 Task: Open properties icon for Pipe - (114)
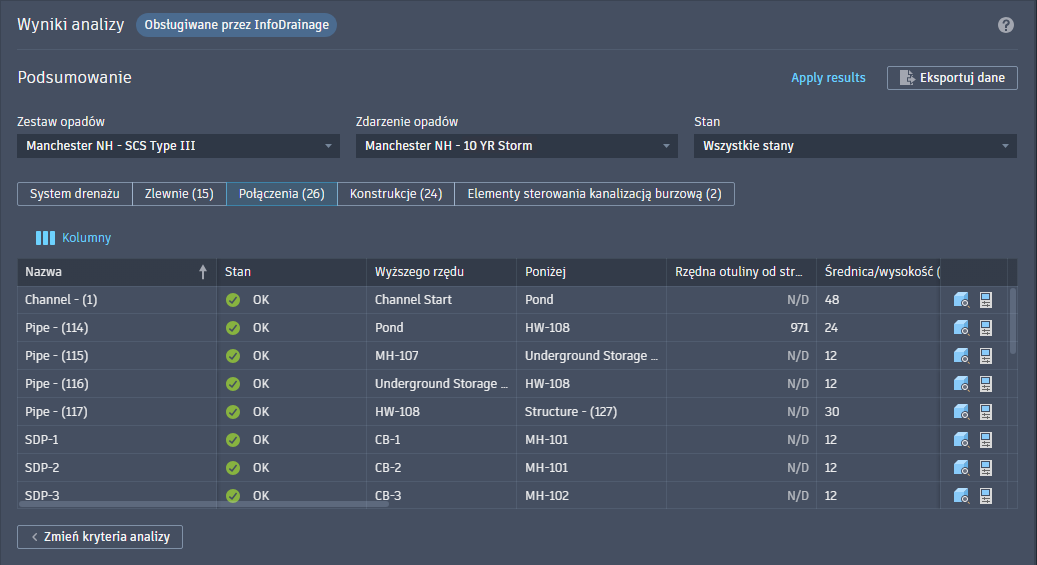point(985,327)
